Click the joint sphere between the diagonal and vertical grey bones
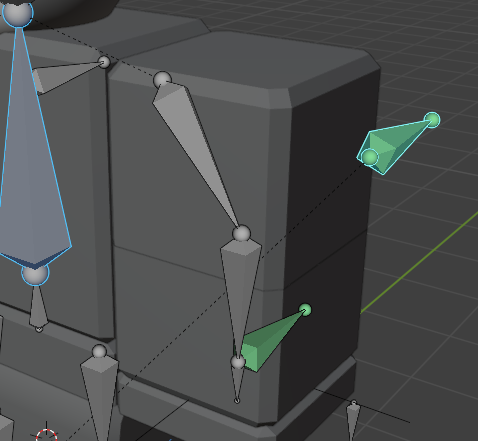478x441 pixels. pyautogui.click(x=242, y=233)
